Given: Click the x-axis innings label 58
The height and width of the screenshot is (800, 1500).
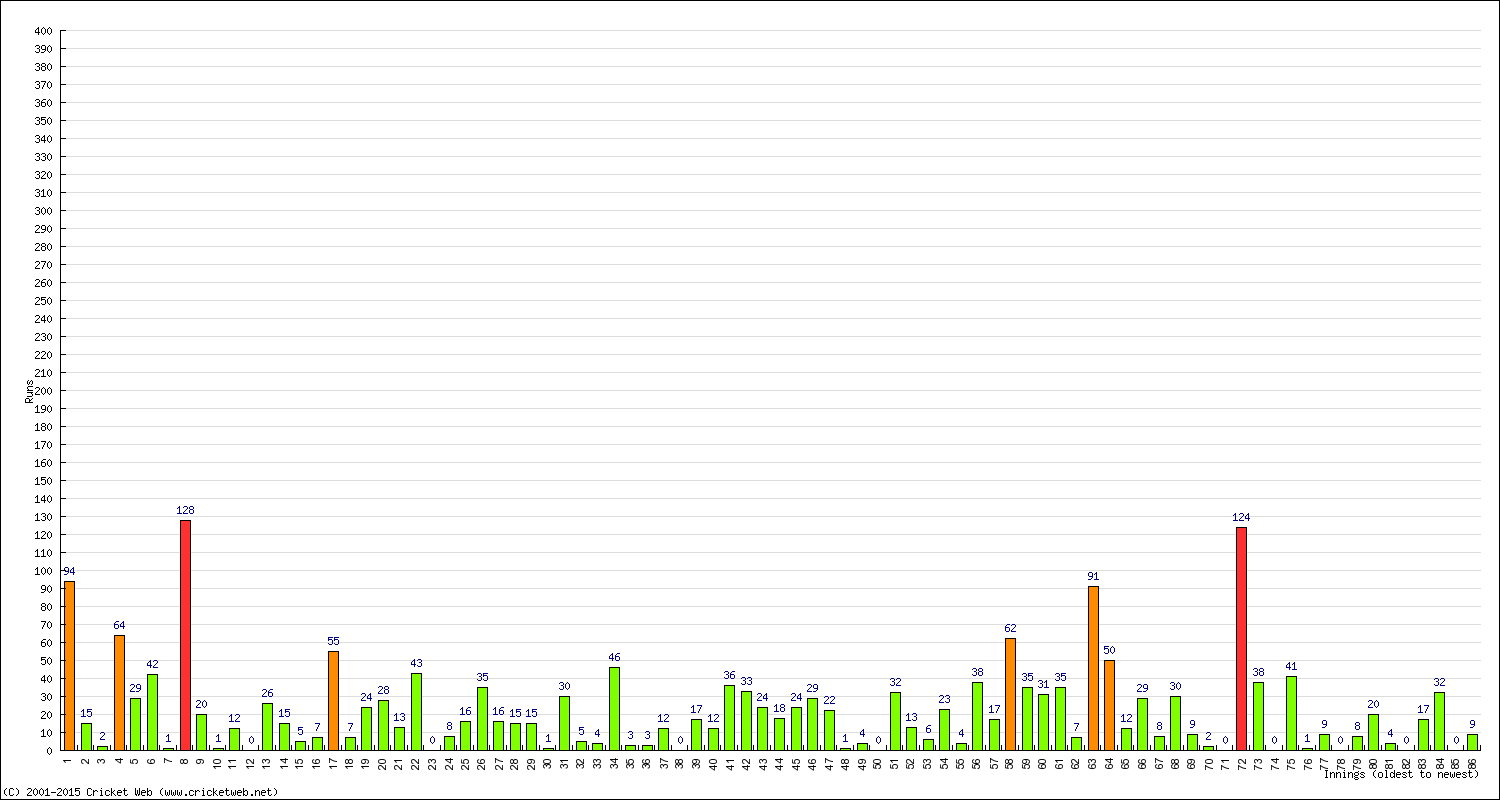Looking at the screenshot, I should [1011, 762].
